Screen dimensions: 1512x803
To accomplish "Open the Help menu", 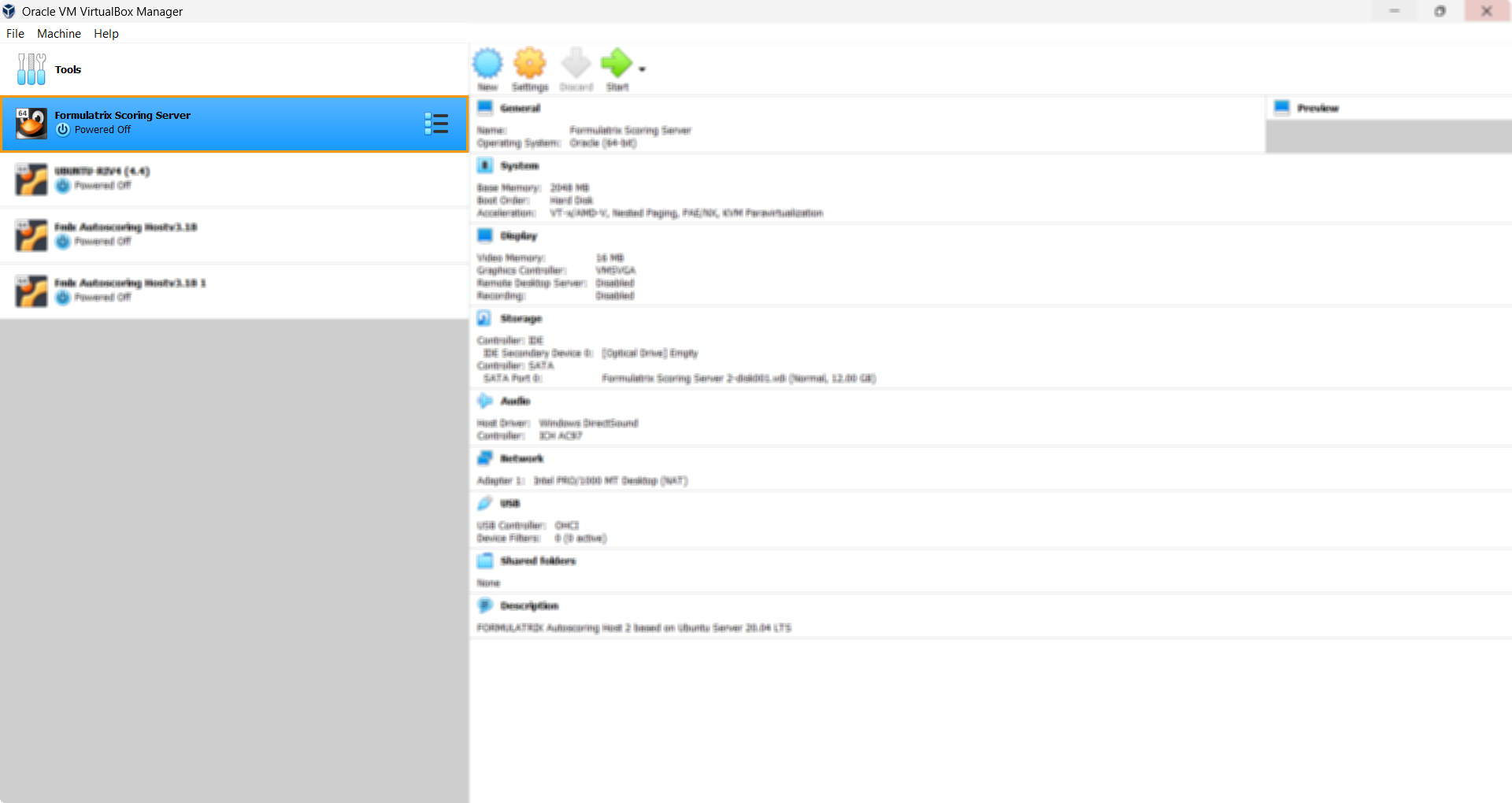I will pyautogui.click(x=106, y=34).
